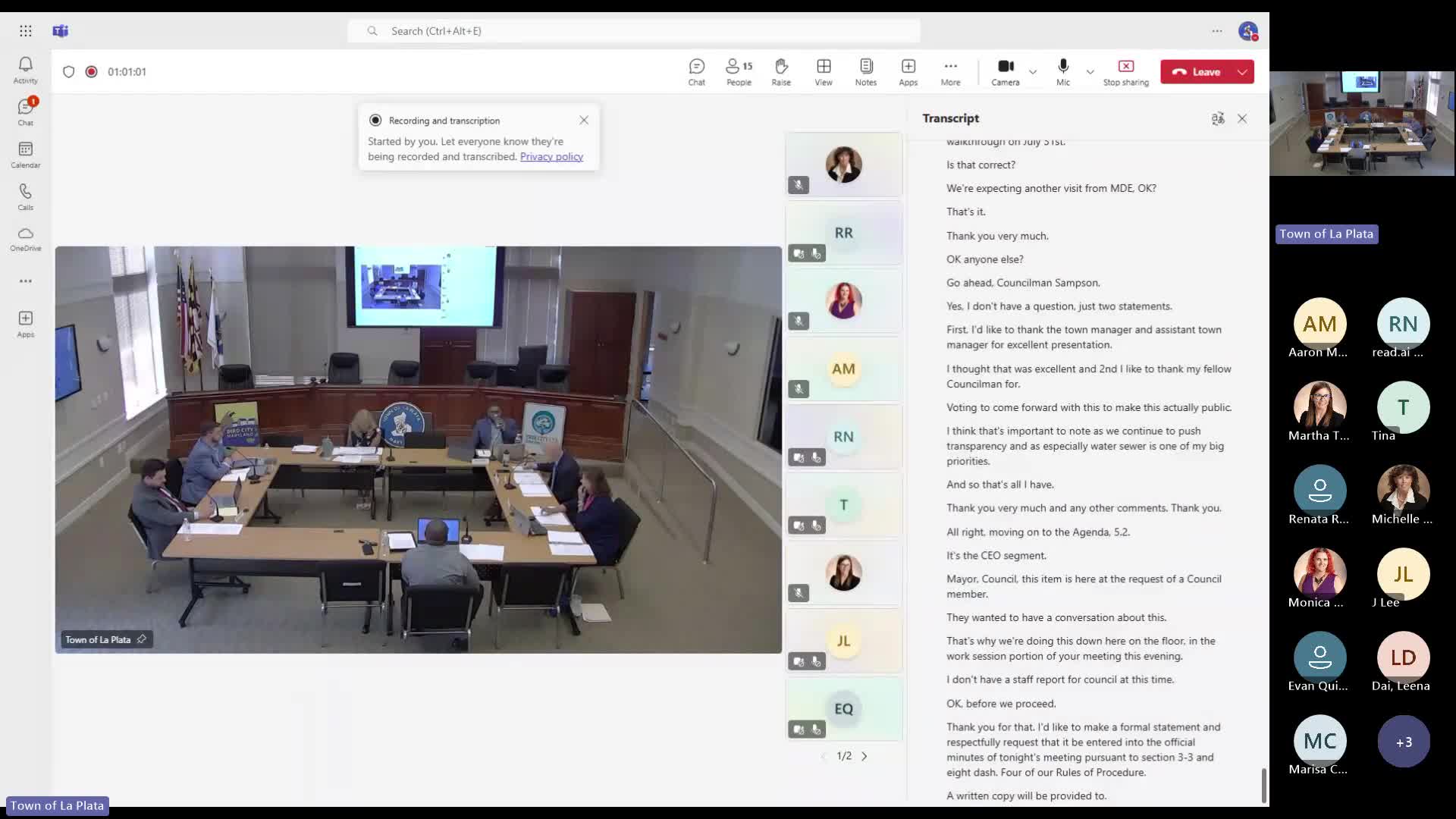This screenshot has height=819, width=1456.
Task: Open the People list showing 15 participants
Action: (736, 71)
